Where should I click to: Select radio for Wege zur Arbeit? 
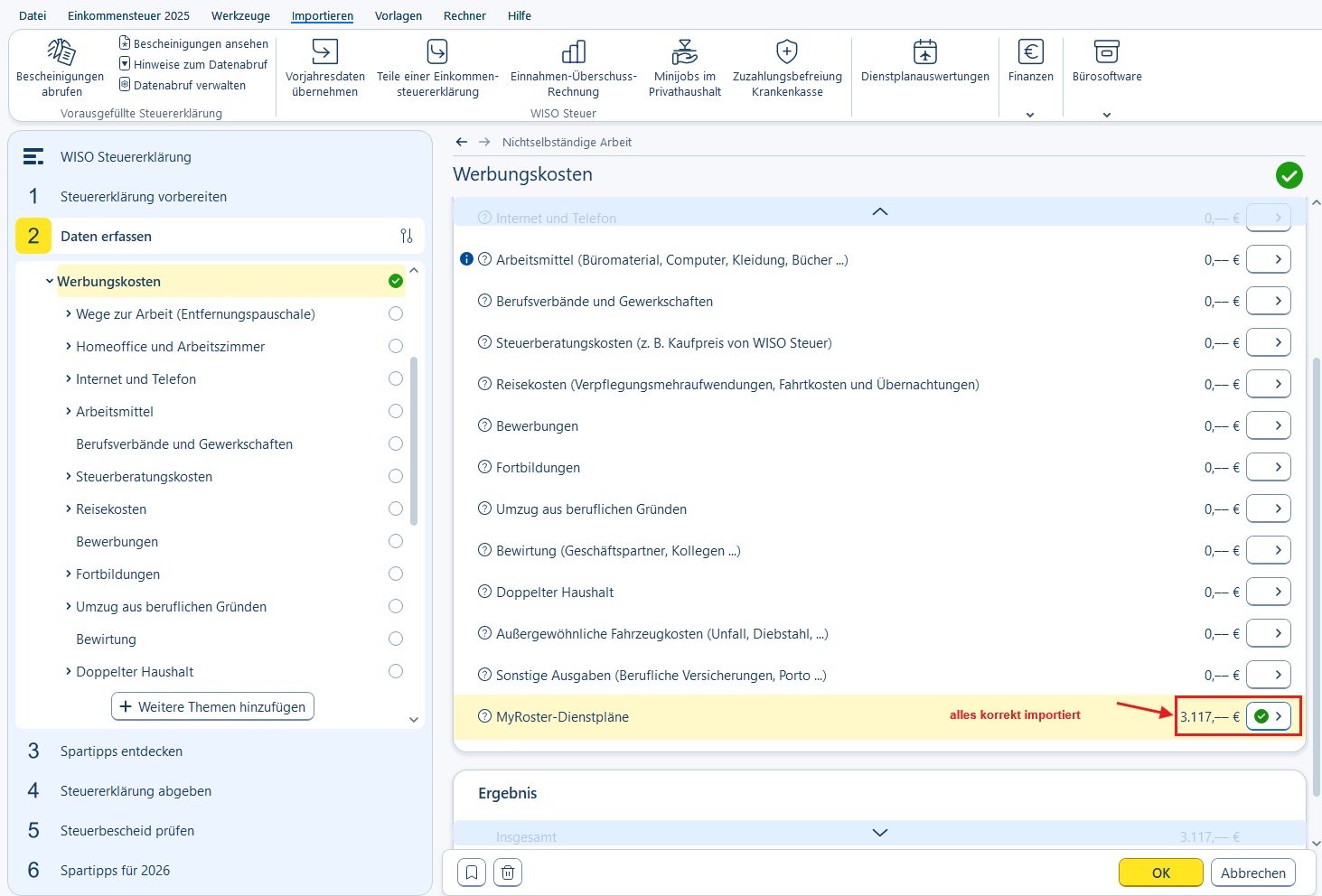click(x=396, y=313)
